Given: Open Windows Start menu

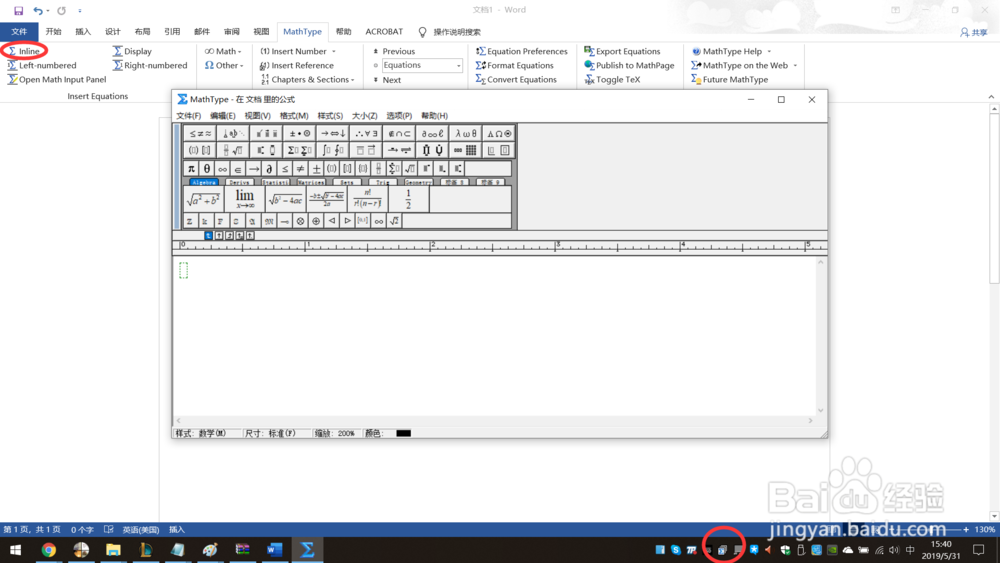Looking at the screenshot, I should (x=16, y=550).
